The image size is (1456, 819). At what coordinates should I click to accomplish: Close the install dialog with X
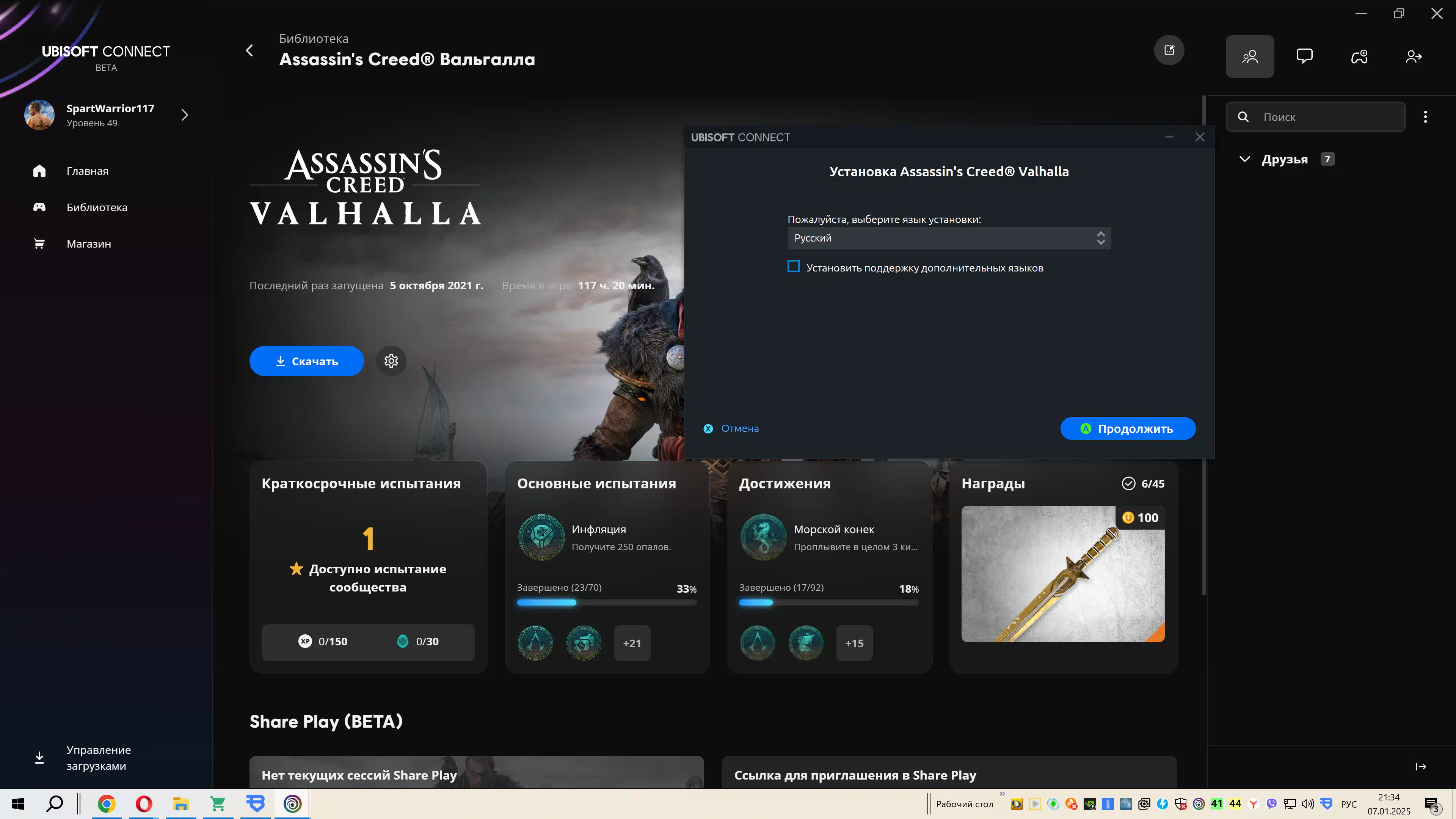click(x=1200, y=137)
